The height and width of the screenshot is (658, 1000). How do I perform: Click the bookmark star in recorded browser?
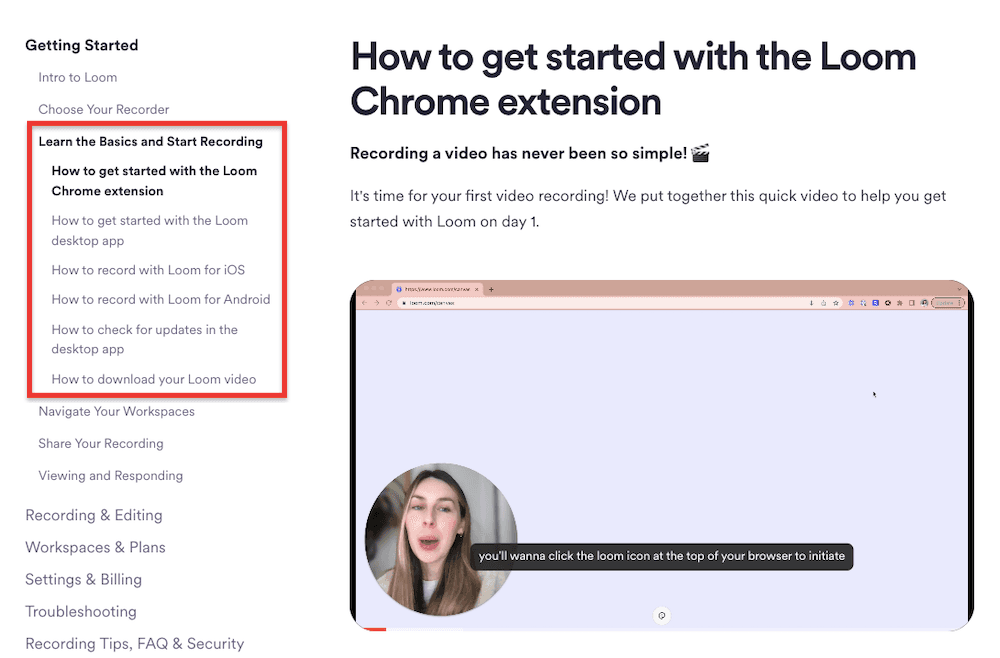point(835,302)
